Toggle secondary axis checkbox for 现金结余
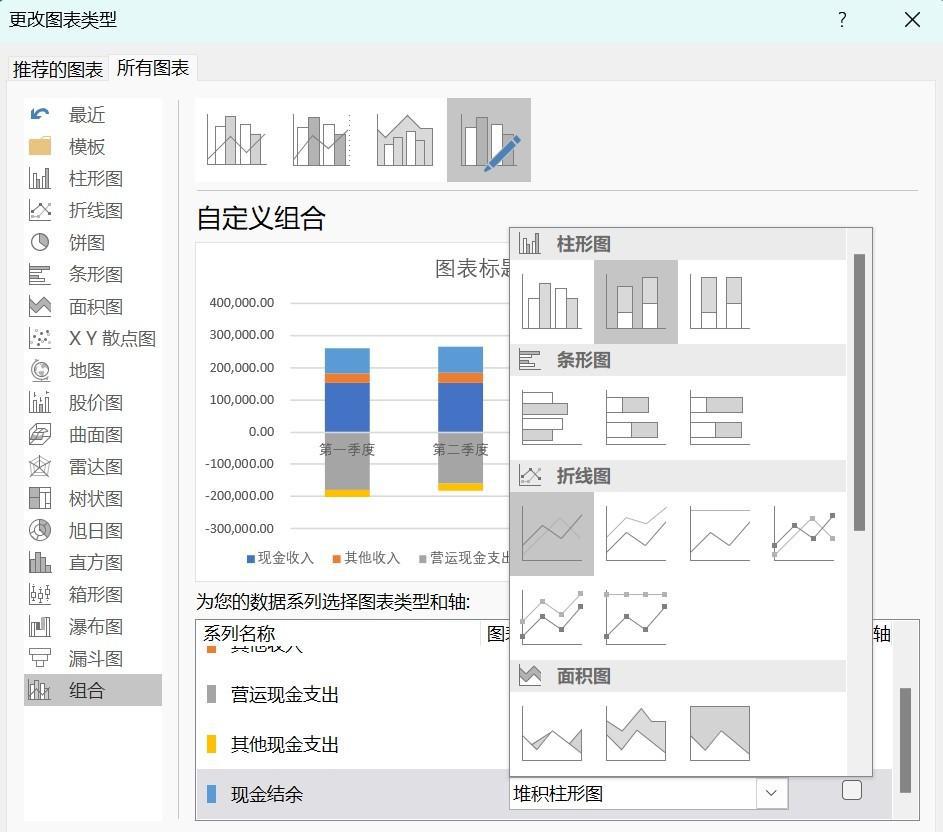The width and height of the screenshot is (943, 832). click(852, 790)
